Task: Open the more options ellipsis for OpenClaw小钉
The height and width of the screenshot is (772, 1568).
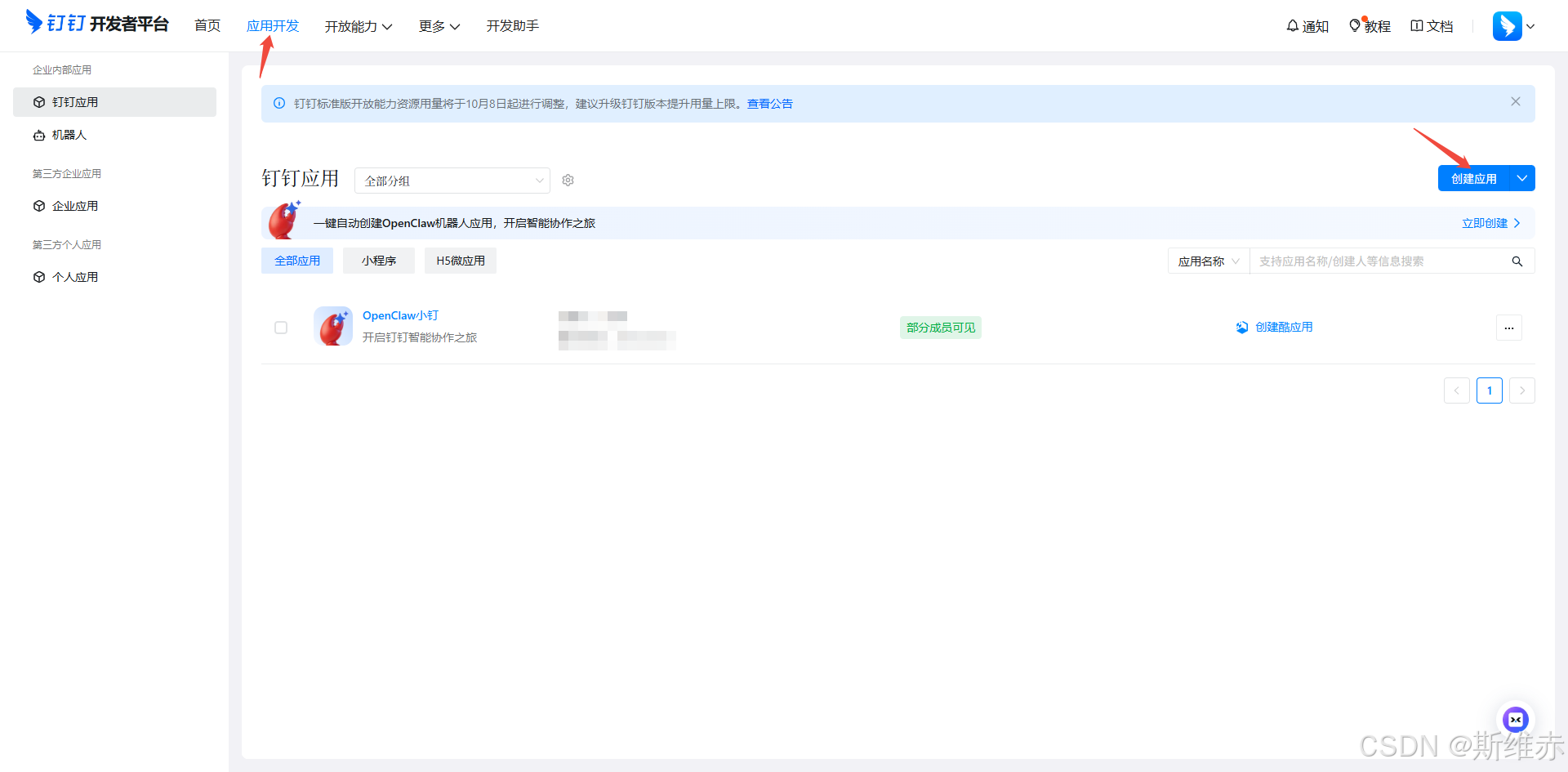Action: tap(1509, 328)
